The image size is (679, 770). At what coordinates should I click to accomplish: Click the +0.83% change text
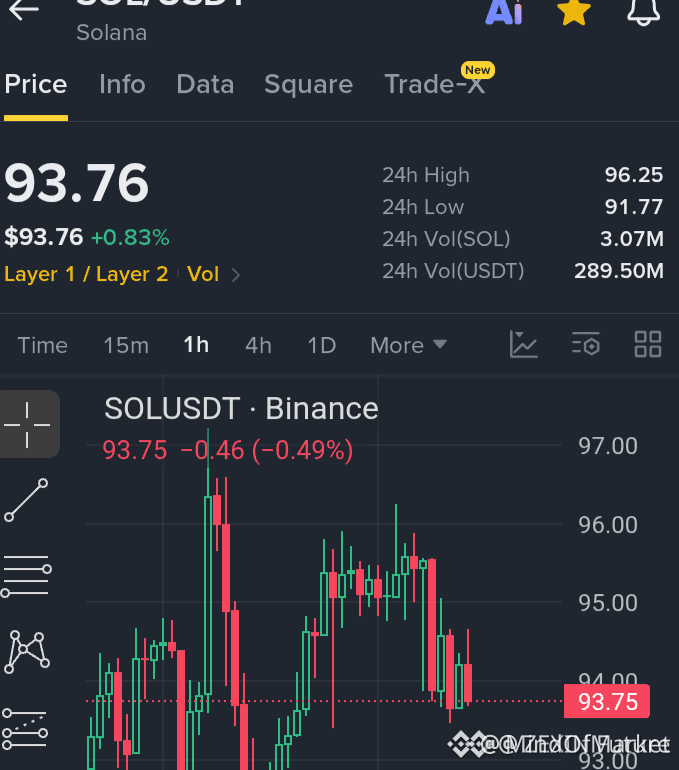130,237
